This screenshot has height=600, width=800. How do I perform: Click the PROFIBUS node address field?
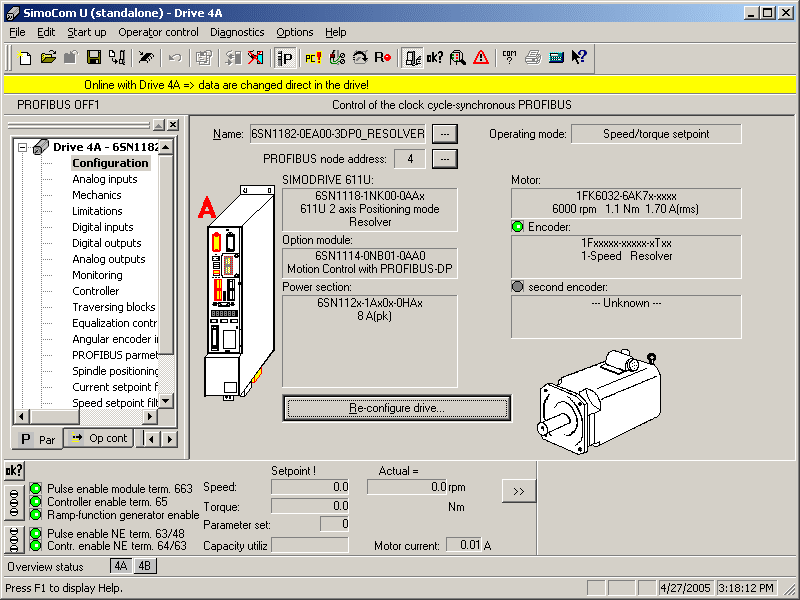[x=410, y=159]
